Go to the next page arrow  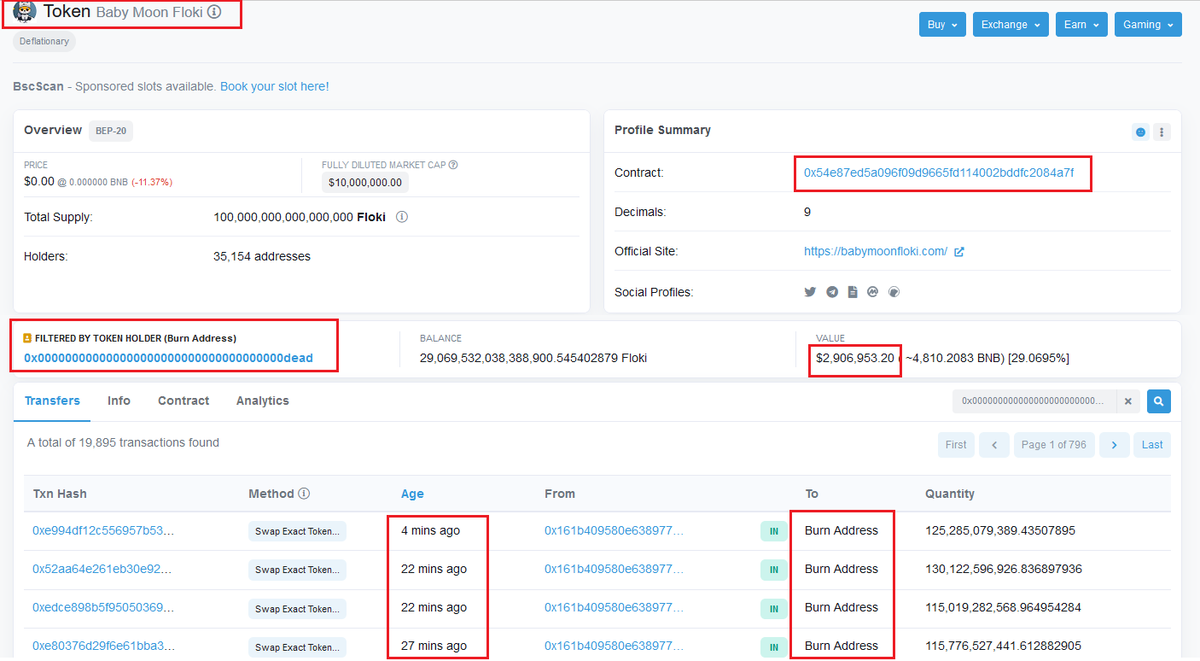click(x=1115, y=445)
